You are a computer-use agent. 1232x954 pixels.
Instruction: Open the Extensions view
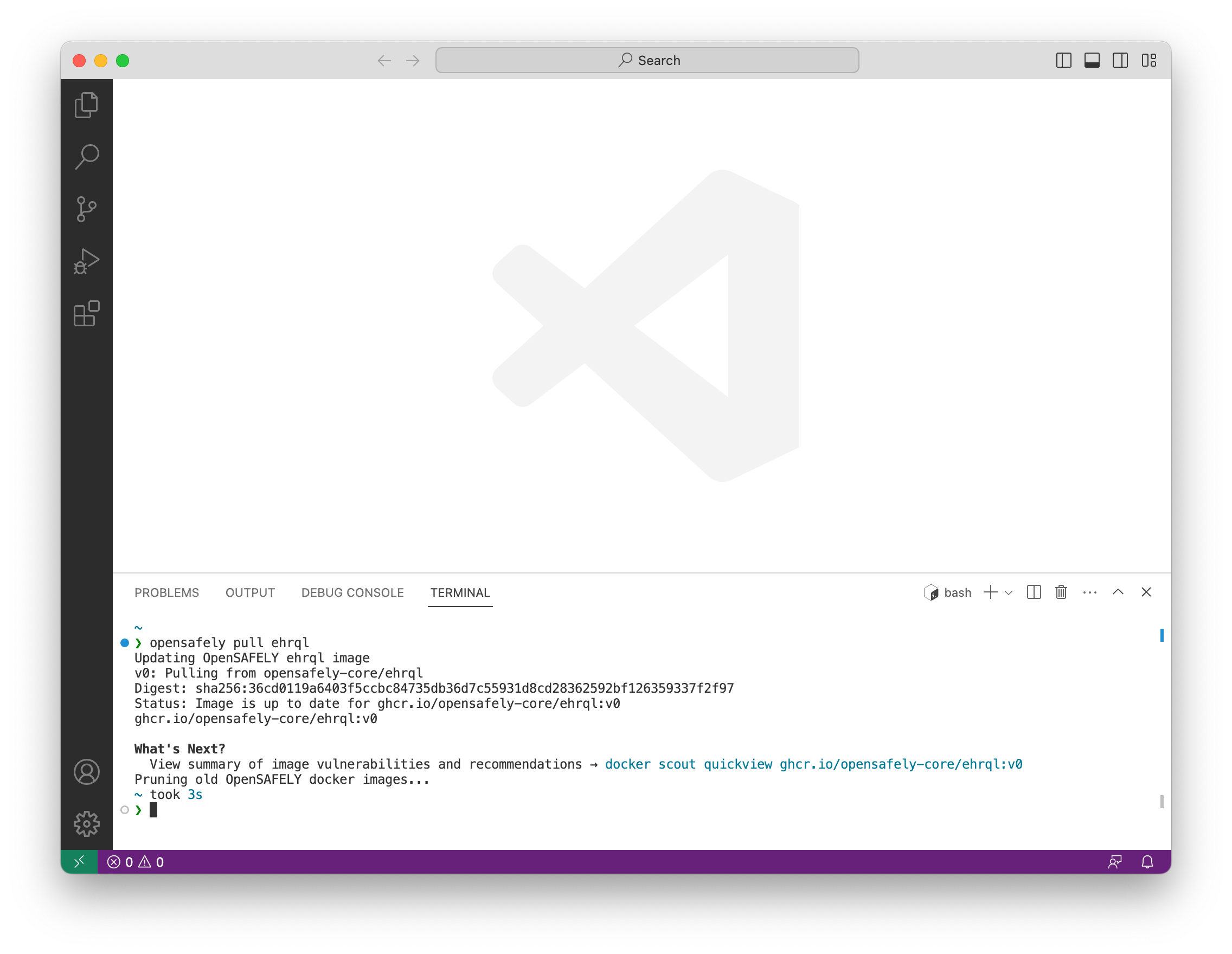(x=86, y=313)
